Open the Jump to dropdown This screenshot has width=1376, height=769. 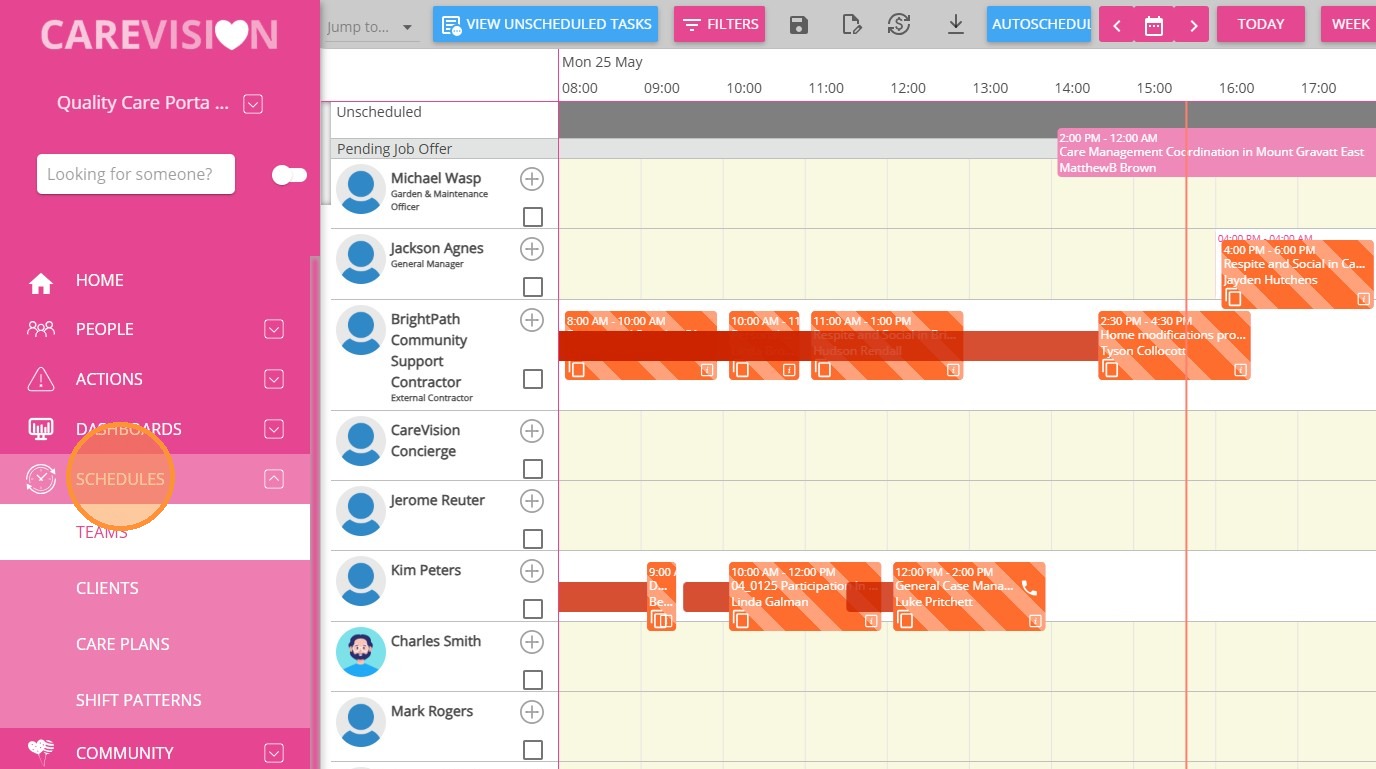point(370,27)
